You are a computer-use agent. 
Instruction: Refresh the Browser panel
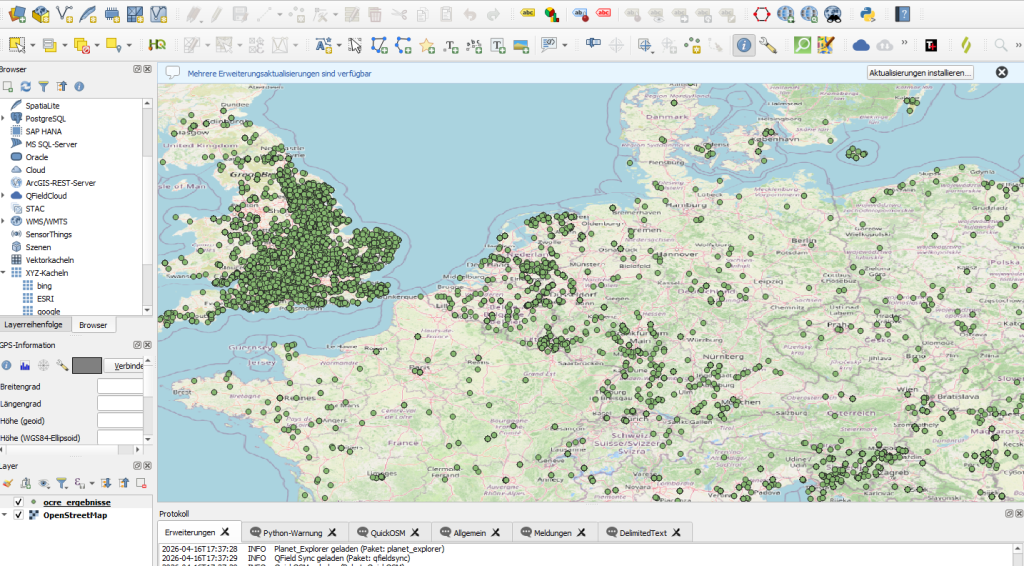(x=26, y=87)
